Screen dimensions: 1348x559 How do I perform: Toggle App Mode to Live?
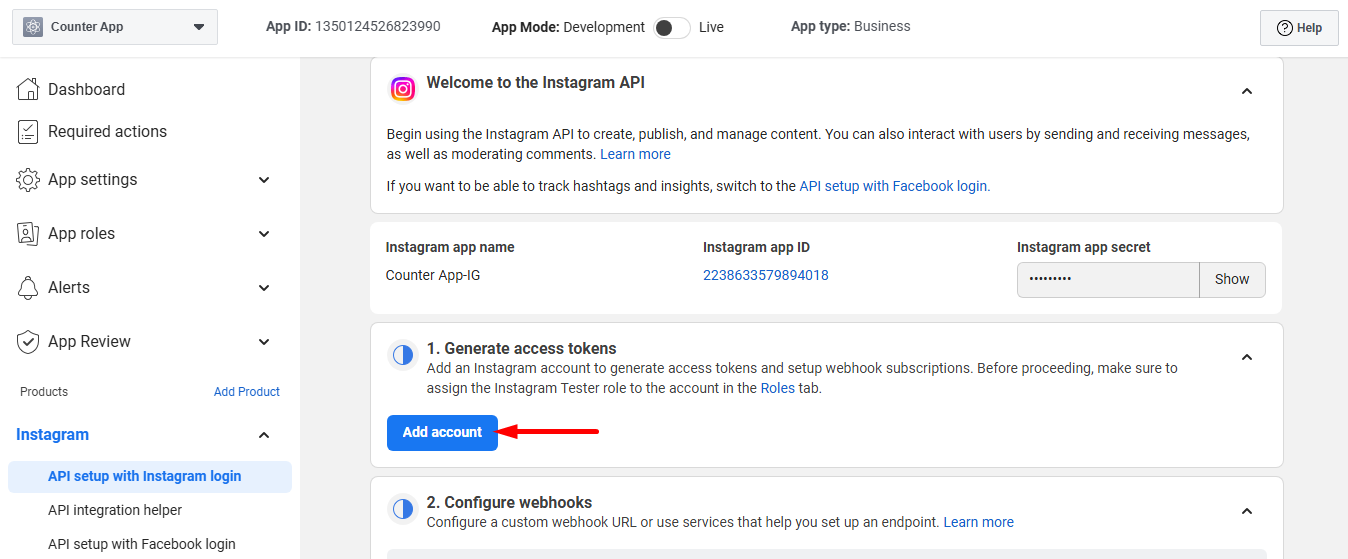pyautogui.click(x=672, y=28)
